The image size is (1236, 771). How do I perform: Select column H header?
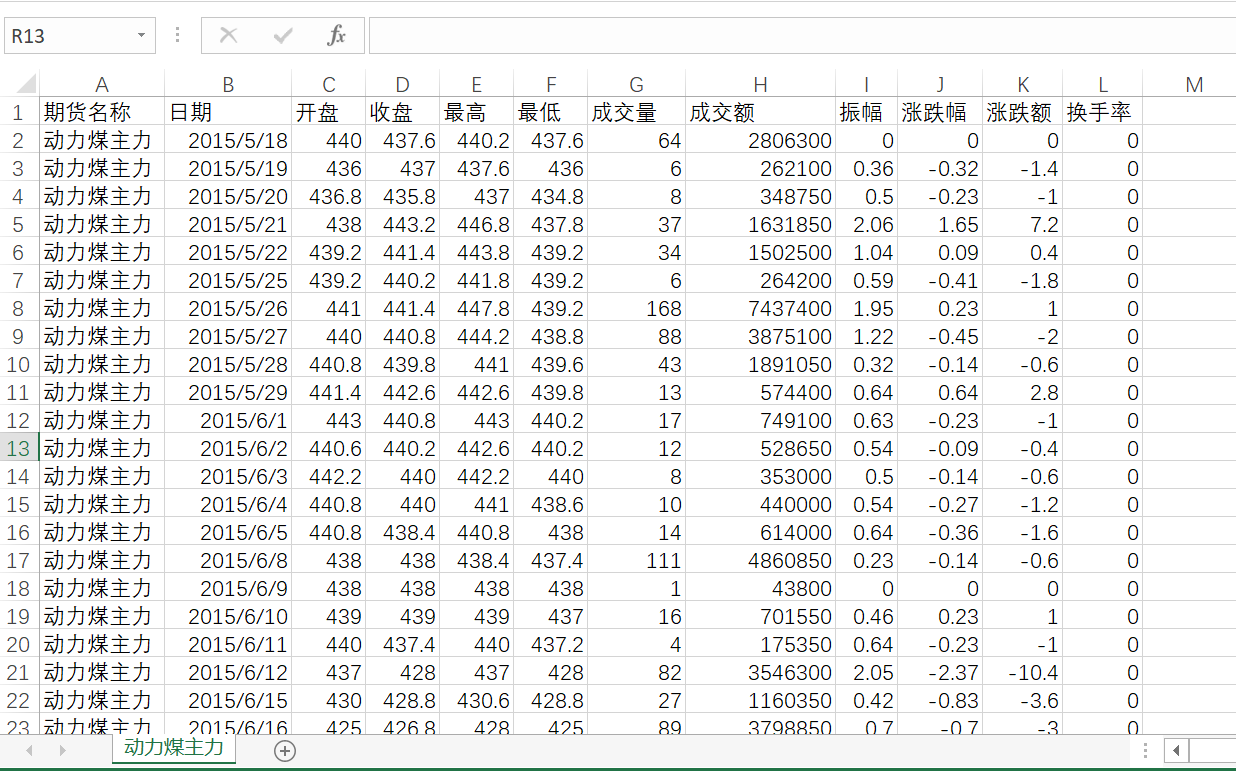click(x=761, y=85)
